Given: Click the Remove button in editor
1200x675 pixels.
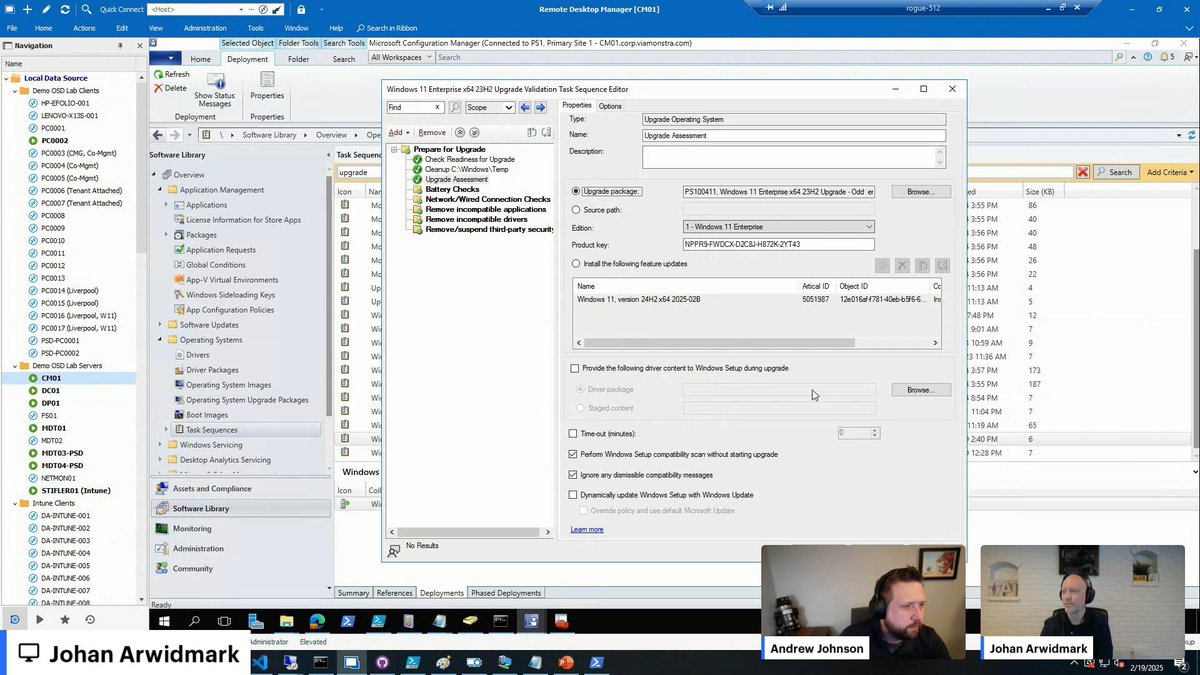Looking at the screenshot, I should point(432,132).
